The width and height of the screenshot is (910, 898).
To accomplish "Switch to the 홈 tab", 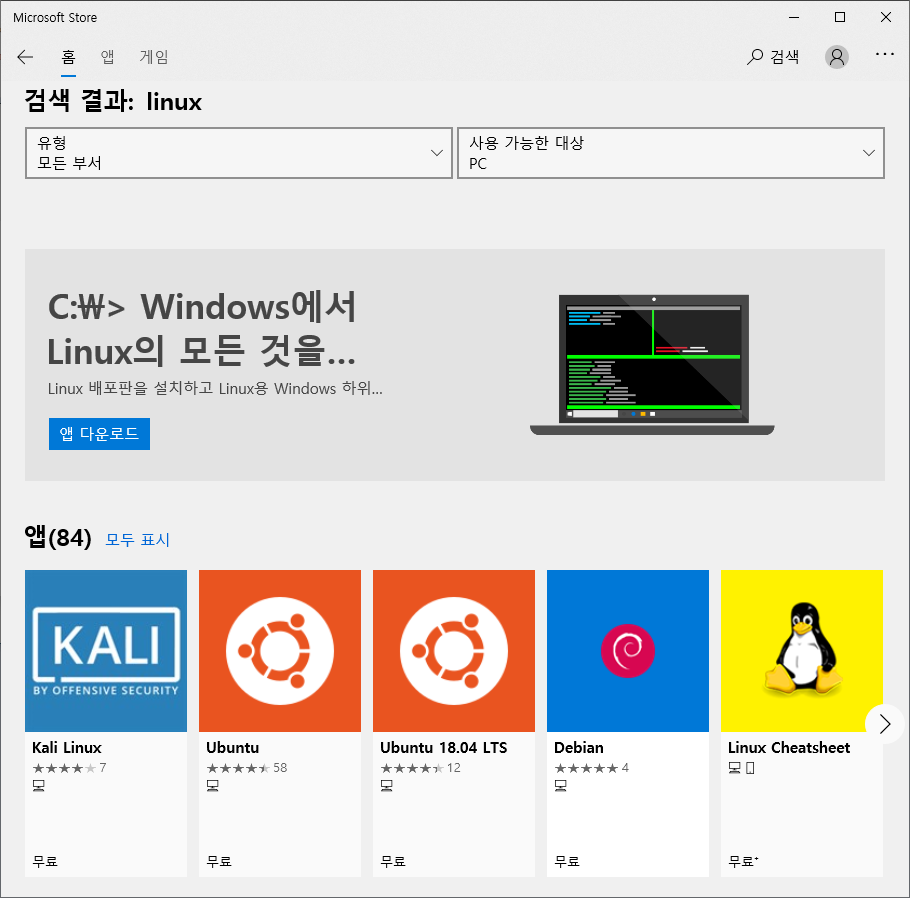I will pyautogui.click(x=68, y=57).
